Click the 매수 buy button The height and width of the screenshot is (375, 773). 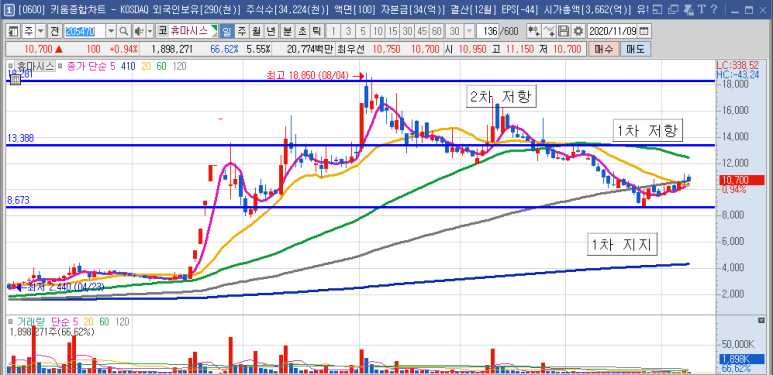[x=604, y=50]
